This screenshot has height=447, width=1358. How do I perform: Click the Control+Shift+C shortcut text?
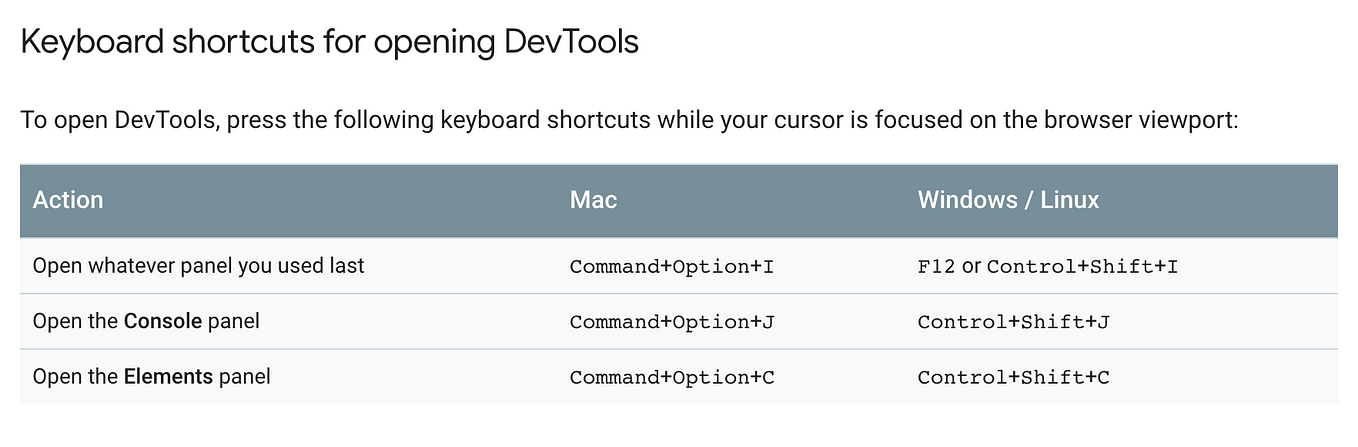pos(1014,377)
